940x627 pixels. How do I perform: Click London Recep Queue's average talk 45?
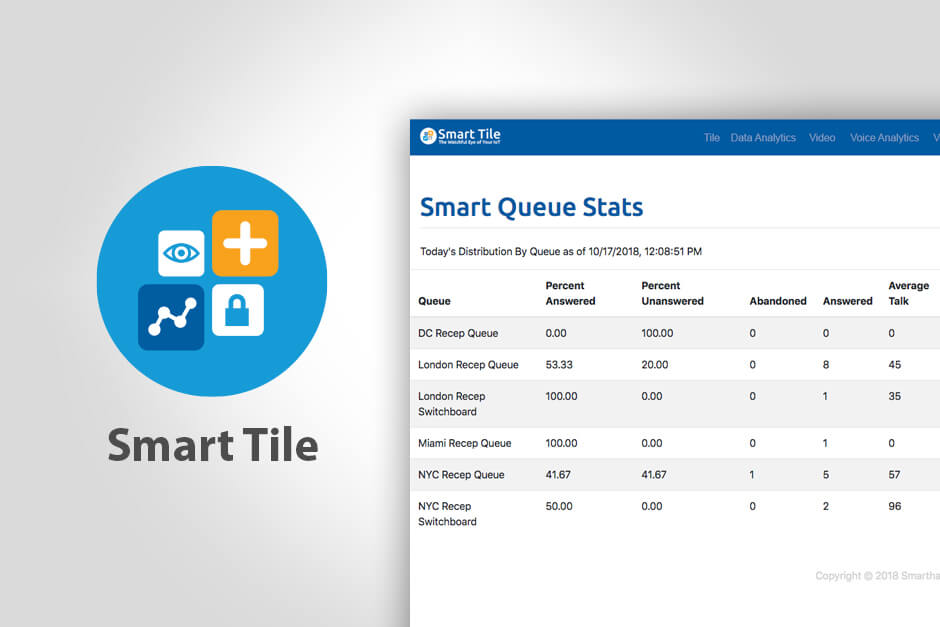(x=894, y=364)
